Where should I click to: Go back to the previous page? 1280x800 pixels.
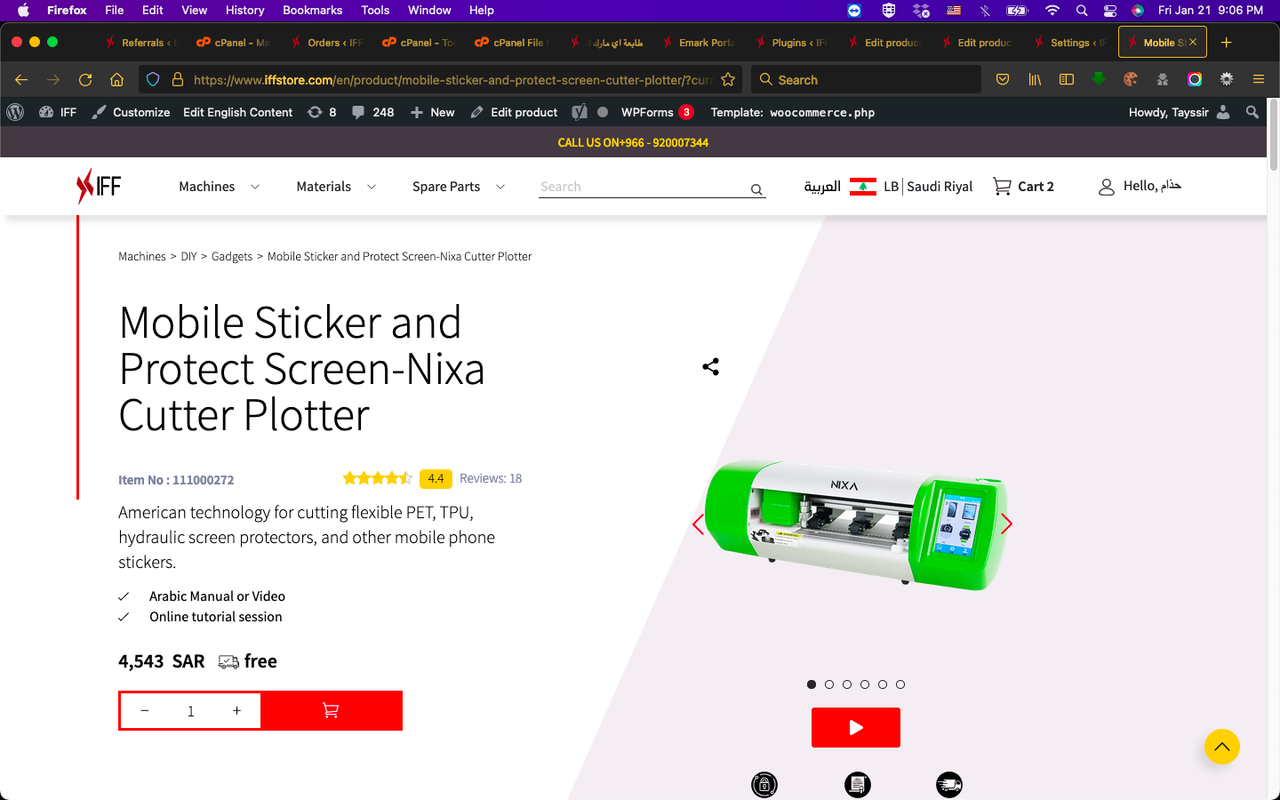tap(21, 79)
